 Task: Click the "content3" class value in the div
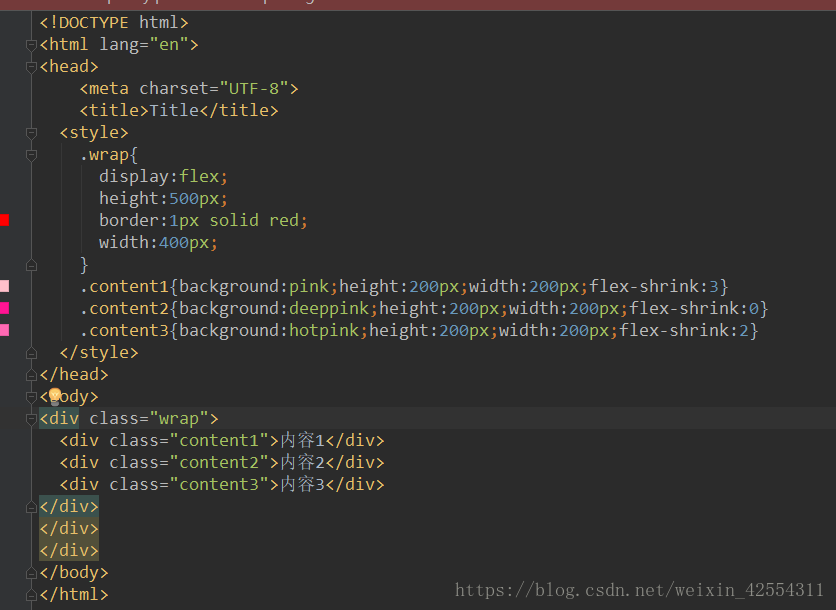pyautogui.click(x=219, y=484)
